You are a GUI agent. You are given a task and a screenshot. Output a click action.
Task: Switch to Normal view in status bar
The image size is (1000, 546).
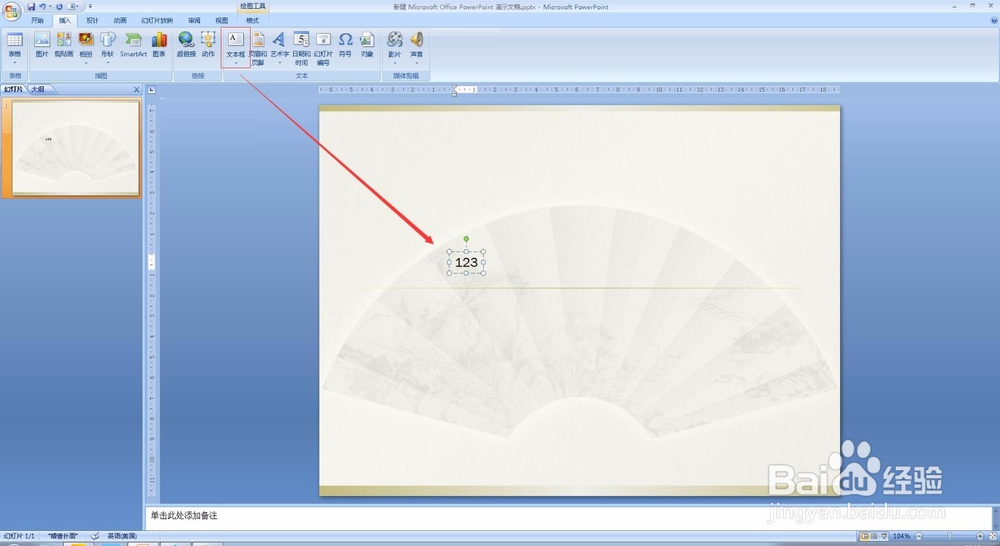click(x=864, y=536)
